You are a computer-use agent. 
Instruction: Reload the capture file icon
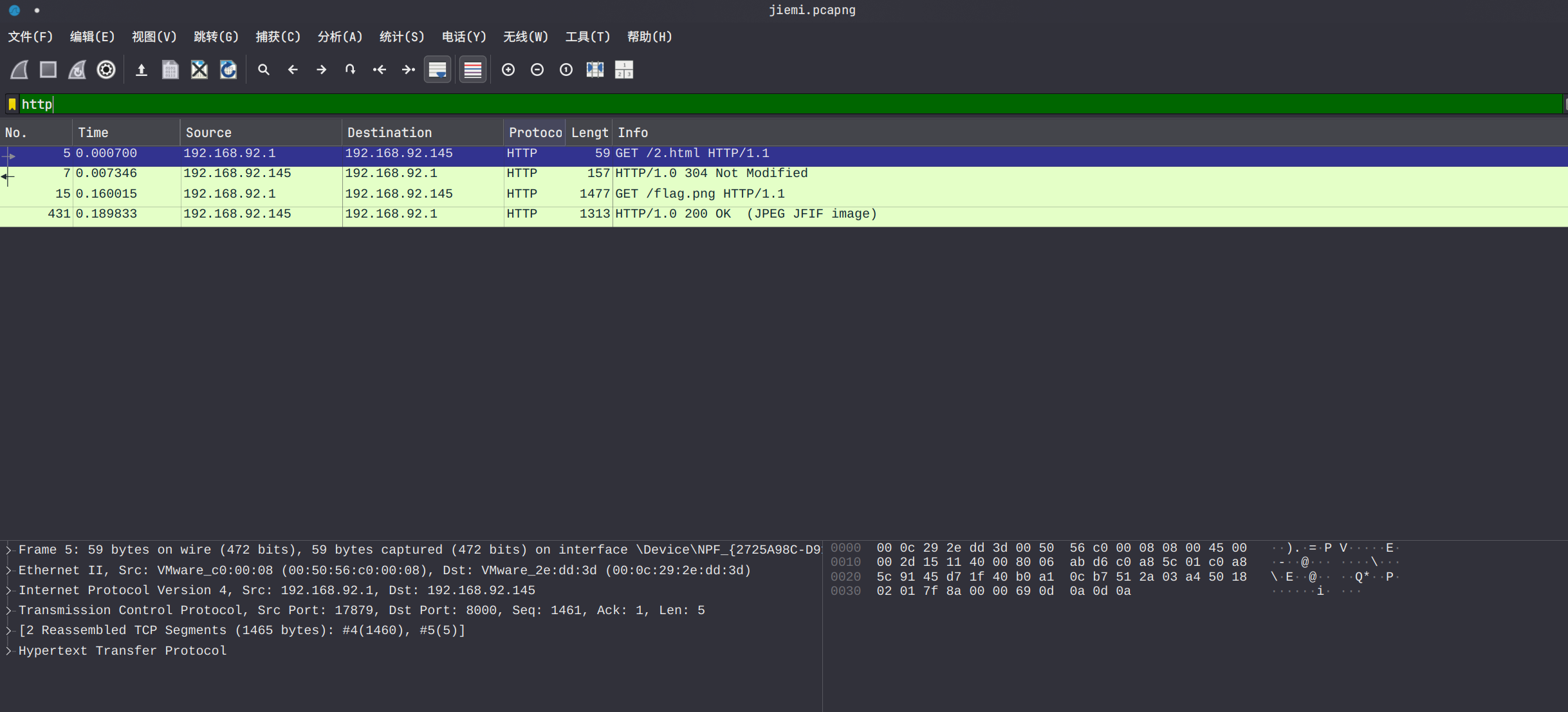pyautogui.click(x=228, y=70)
